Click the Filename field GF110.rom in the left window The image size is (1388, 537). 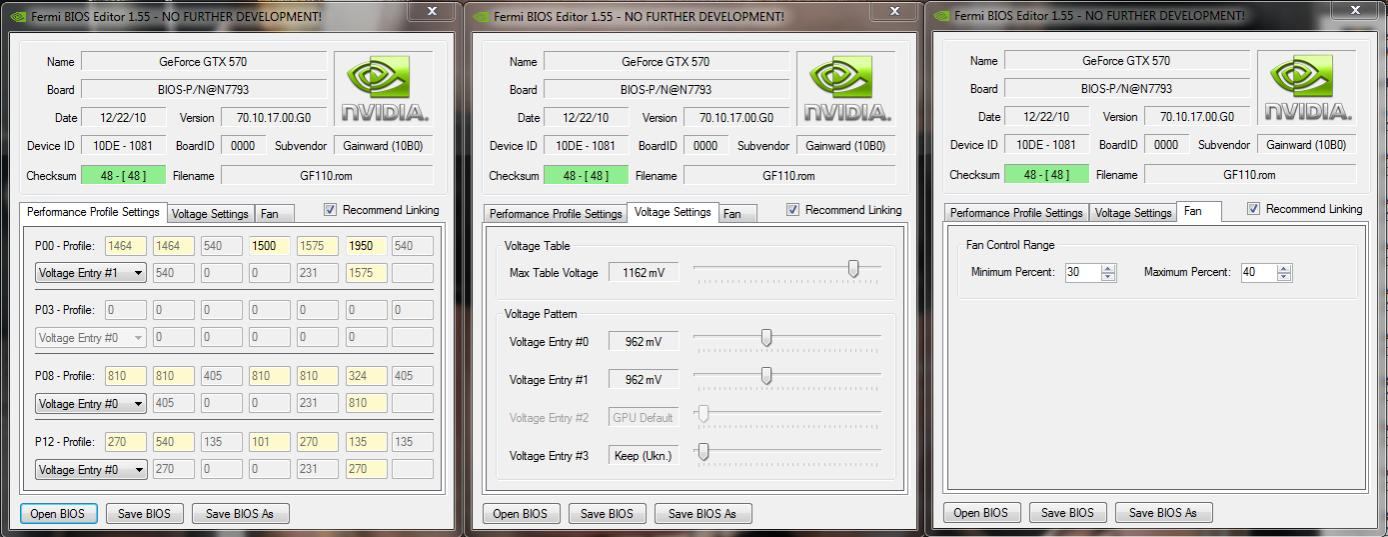[x=327, y=176]
